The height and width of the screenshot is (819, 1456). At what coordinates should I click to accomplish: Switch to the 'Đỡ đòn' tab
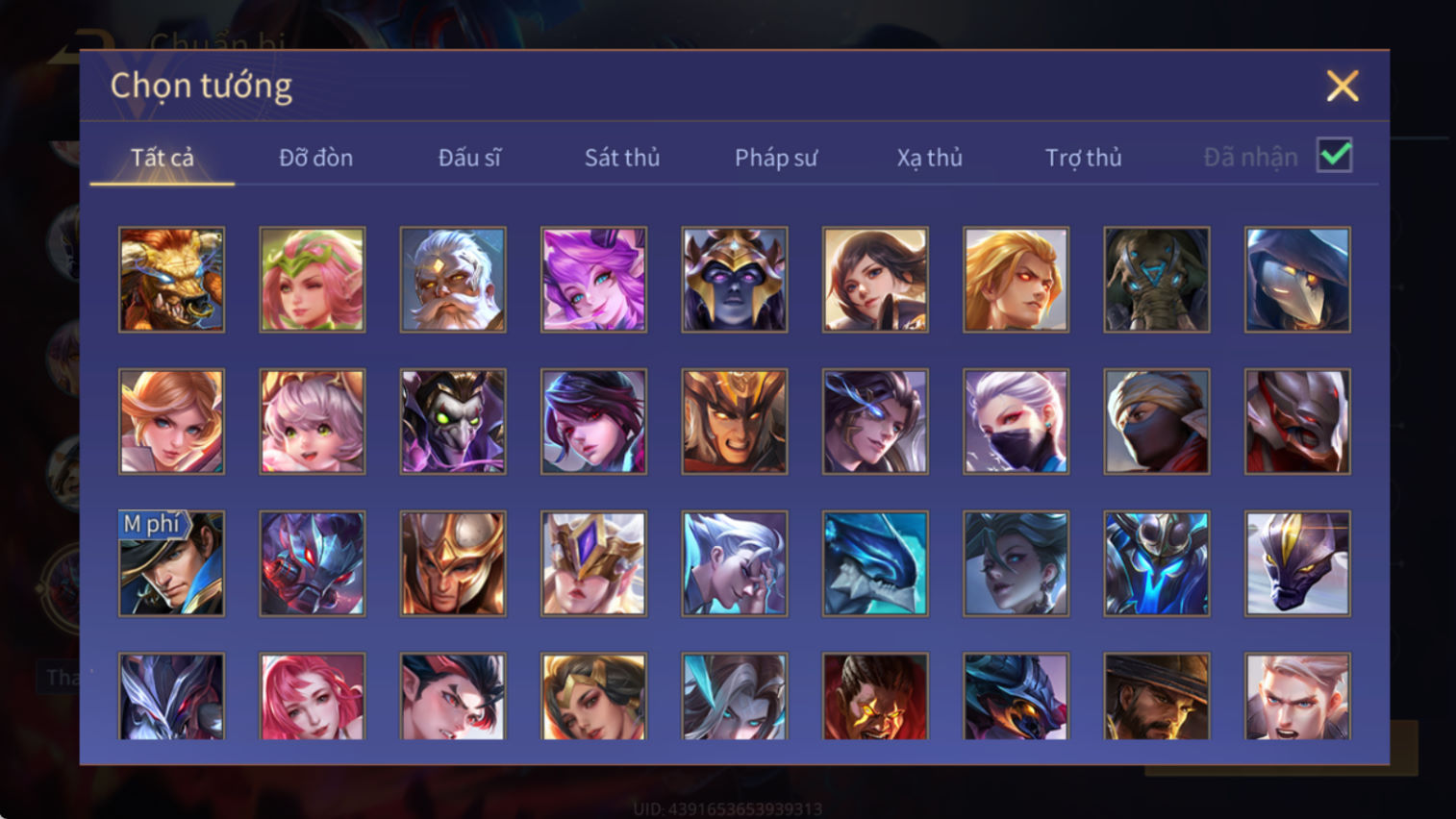click(315, 158)
